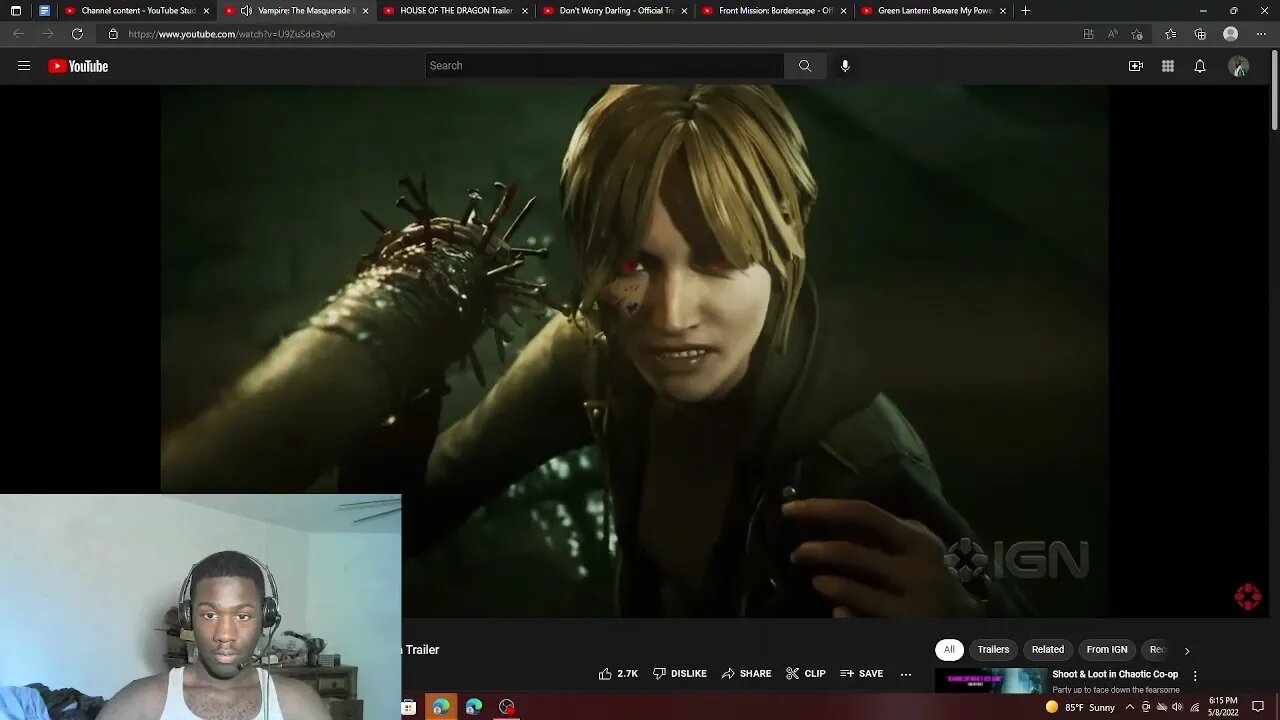This screenshot has height=720, width=1280.
Task: Open the YouTube guide hamburger menu
Action: 24,66
